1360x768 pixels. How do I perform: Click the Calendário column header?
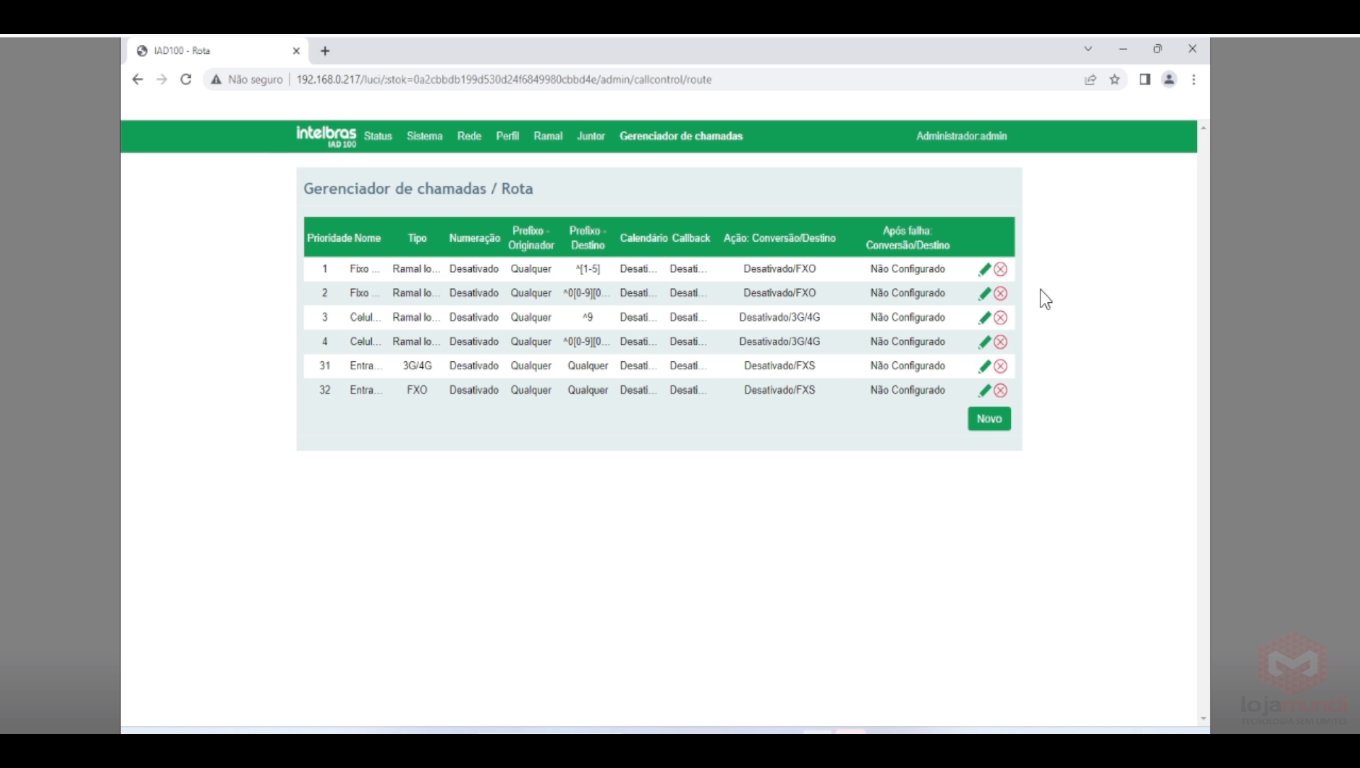click(643, 238)
